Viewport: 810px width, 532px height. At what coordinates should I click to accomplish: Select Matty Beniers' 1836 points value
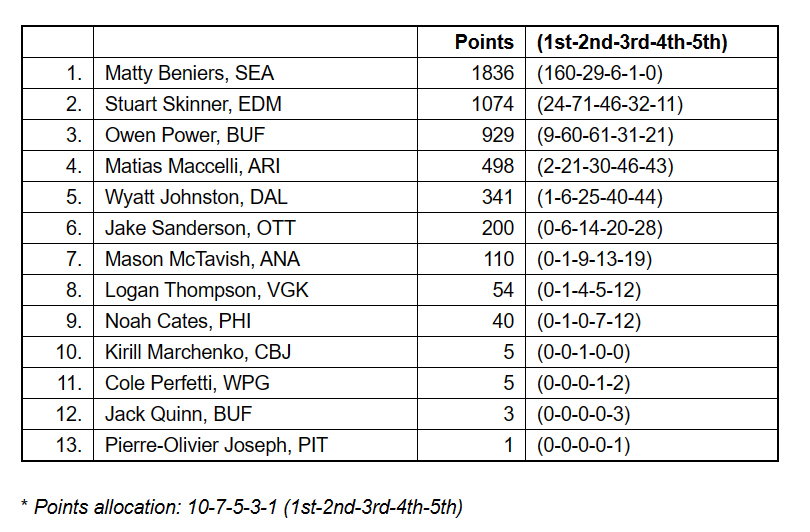click(x=493, y=73)
